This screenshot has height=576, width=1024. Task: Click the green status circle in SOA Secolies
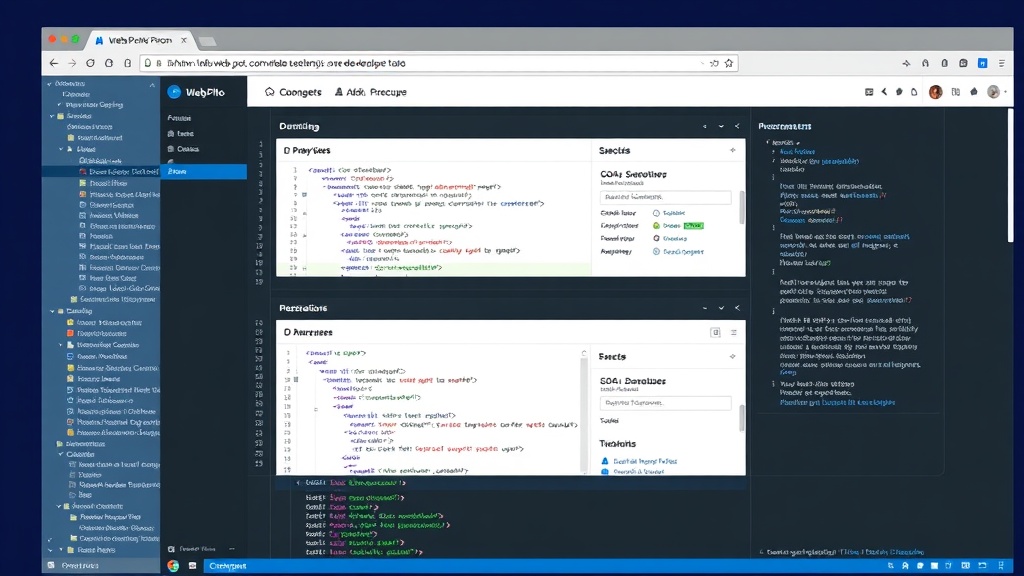pos(656,226)
